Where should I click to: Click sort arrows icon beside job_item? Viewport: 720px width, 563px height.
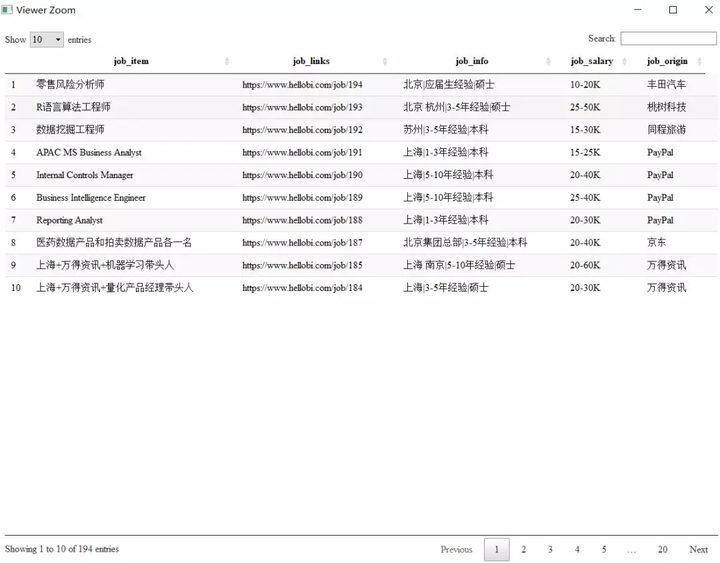227,61
